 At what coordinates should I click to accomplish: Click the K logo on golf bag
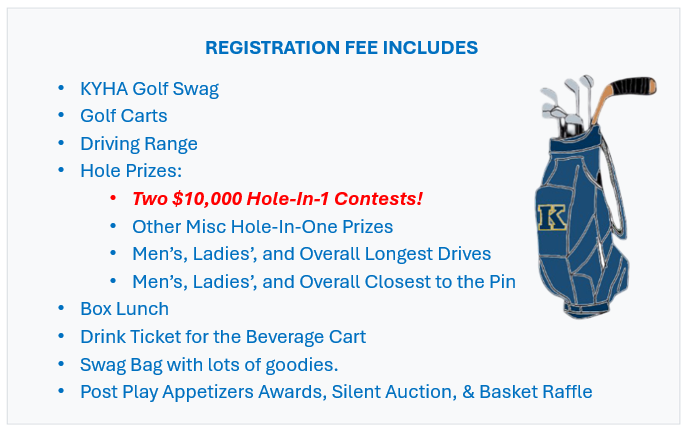(x=552, y=217)
